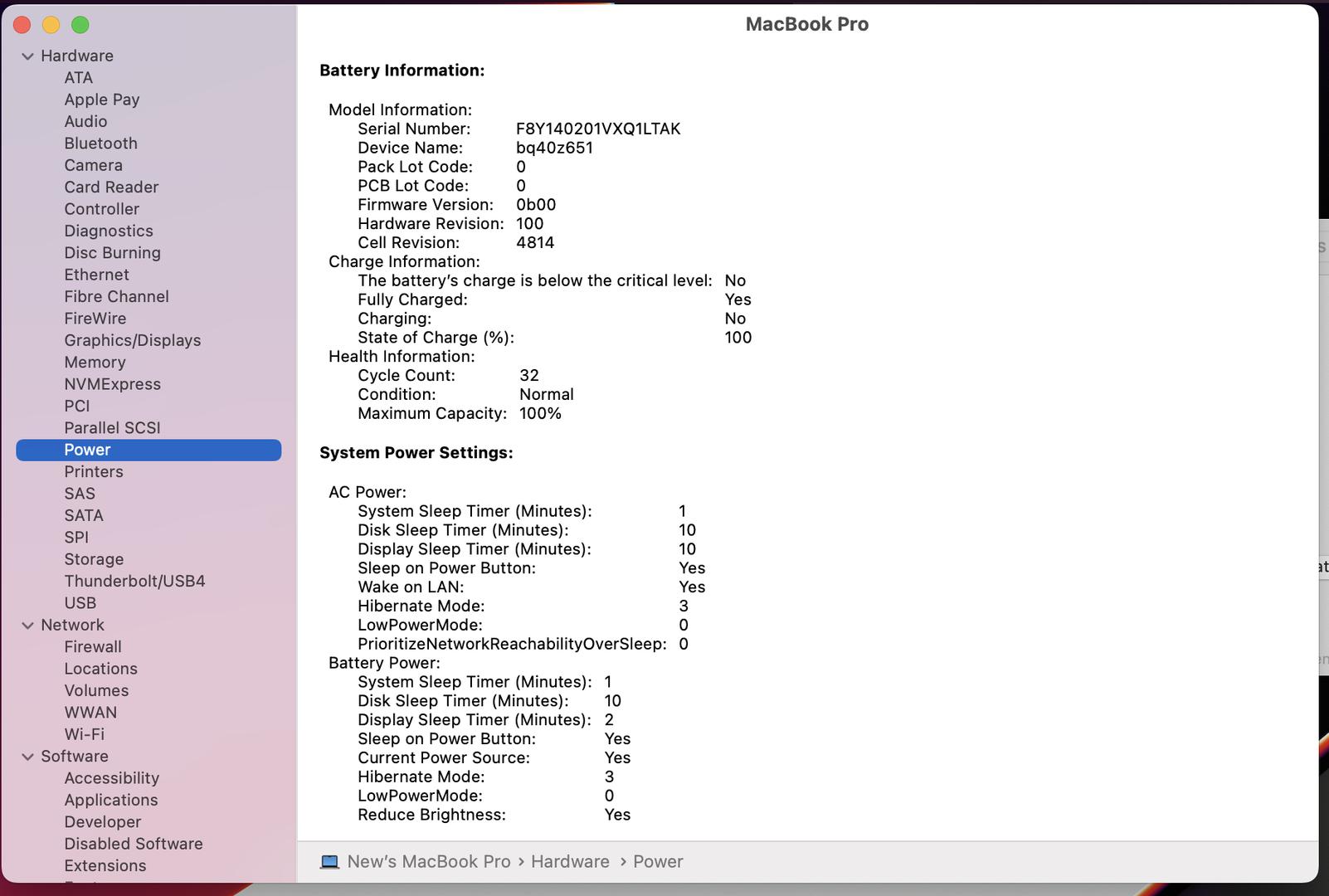Click Hardware in the path bar
Viewport: 1329px width, 896px height.
click(x=570, y=862)
